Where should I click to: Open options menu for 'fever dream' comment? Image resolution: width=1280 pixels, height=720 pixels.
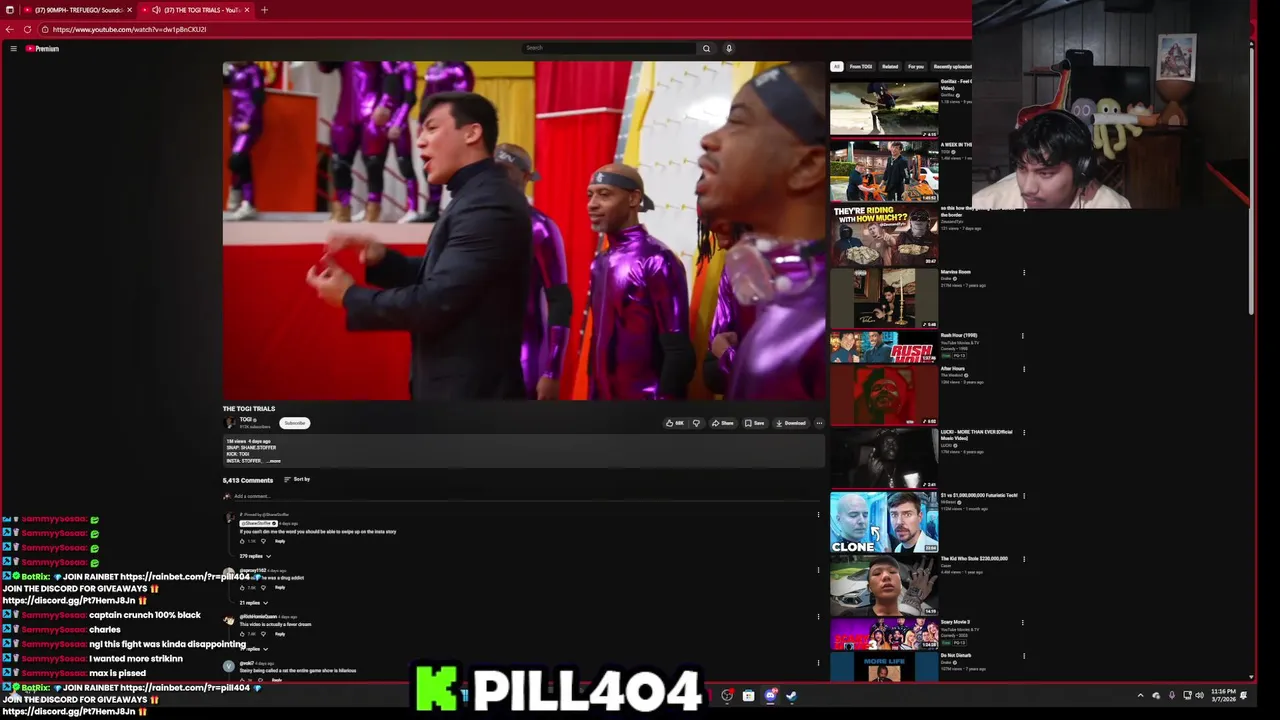[x=818, y=616]
